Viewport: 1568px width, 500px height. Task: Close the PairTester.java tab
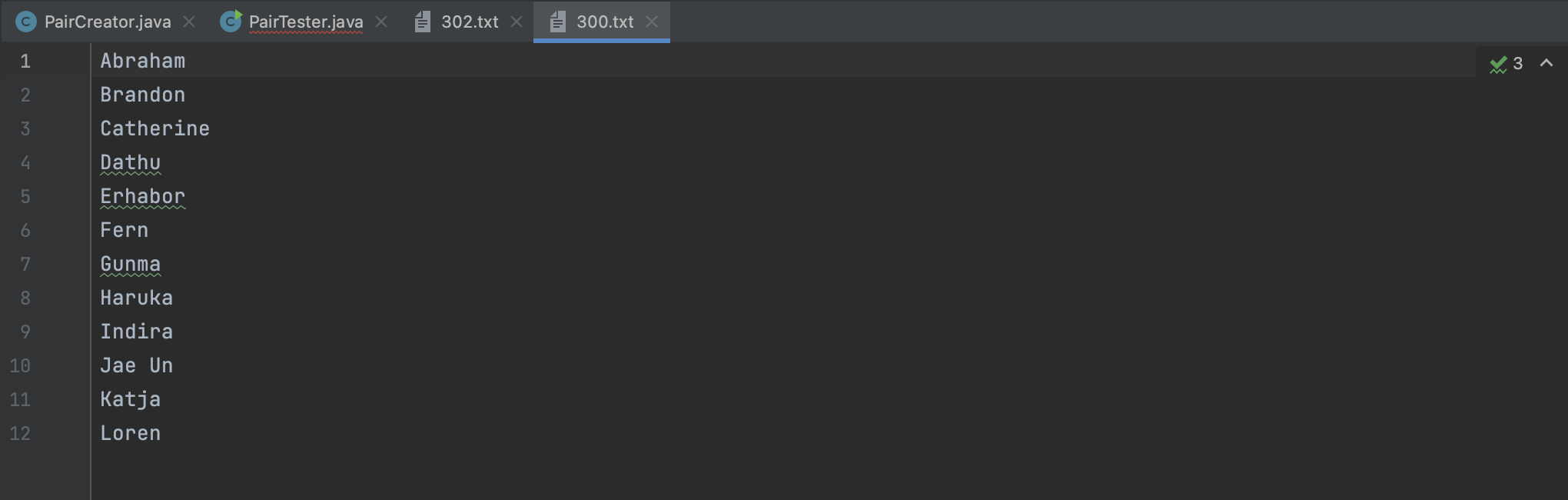(381, 22)
